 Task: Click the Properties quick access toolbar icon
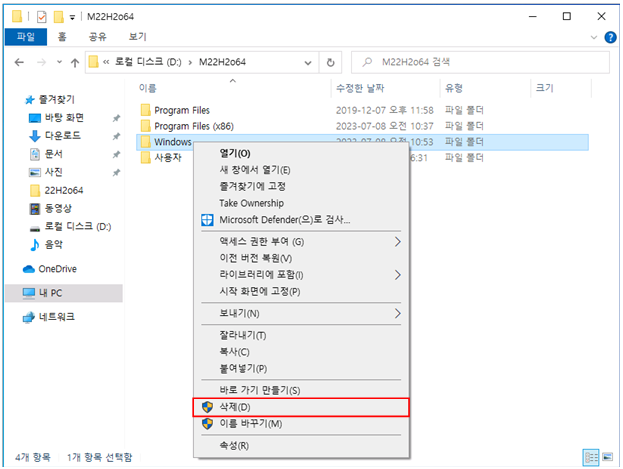tap(41, 17)
